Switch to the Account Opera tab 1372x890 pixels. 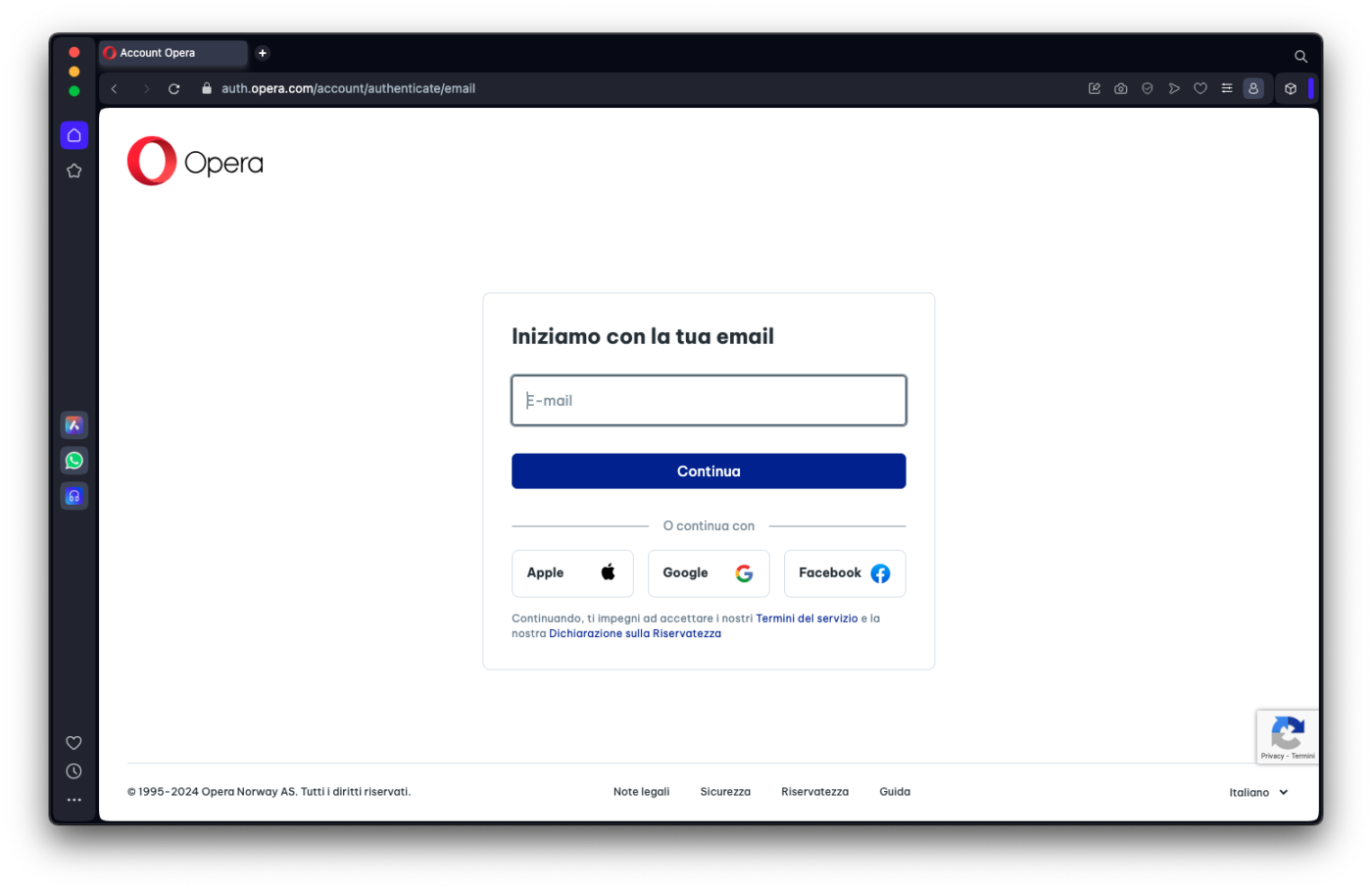(171, 53)
